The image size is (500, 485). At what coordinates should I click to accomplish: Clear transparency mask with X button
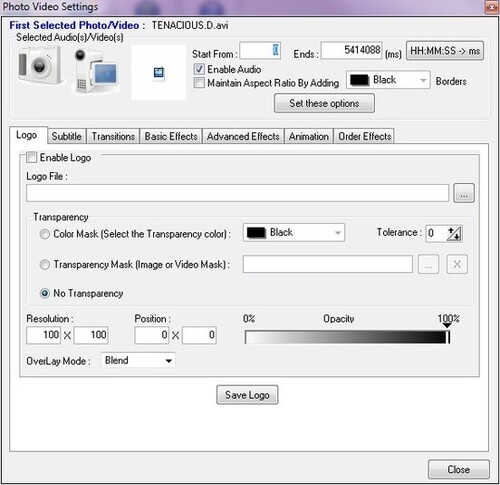coord(457,264)
